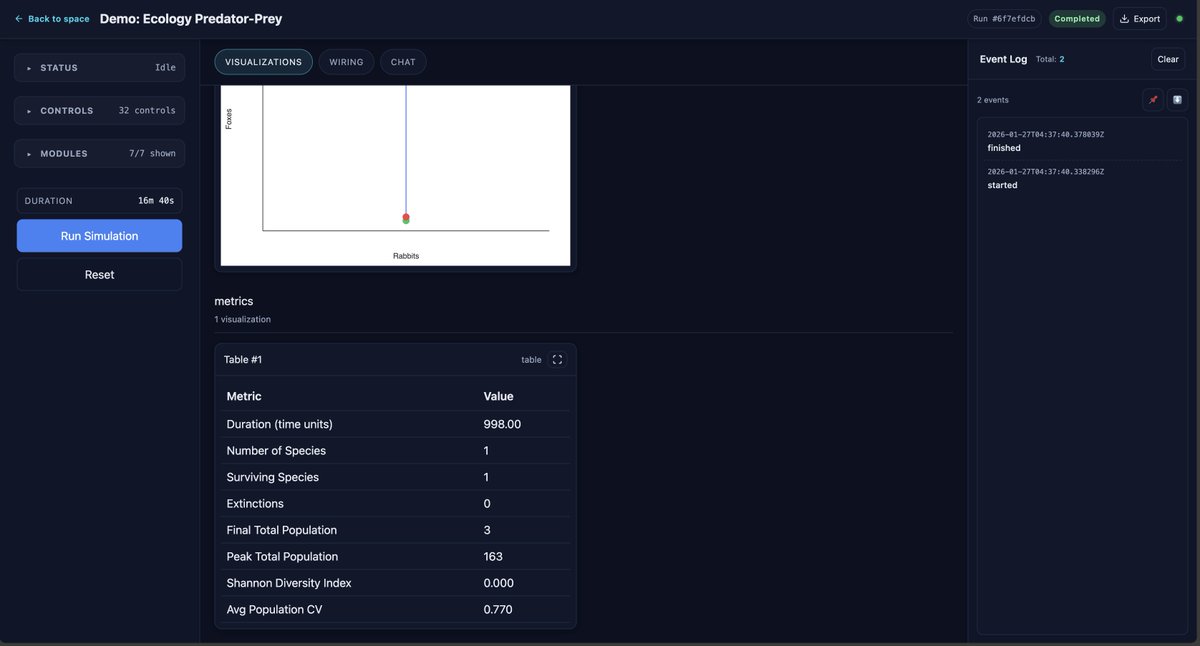Click the Shannon Diversity Index row label
This screenshot has height=646, width=1200.
click(x=289, y=583)
